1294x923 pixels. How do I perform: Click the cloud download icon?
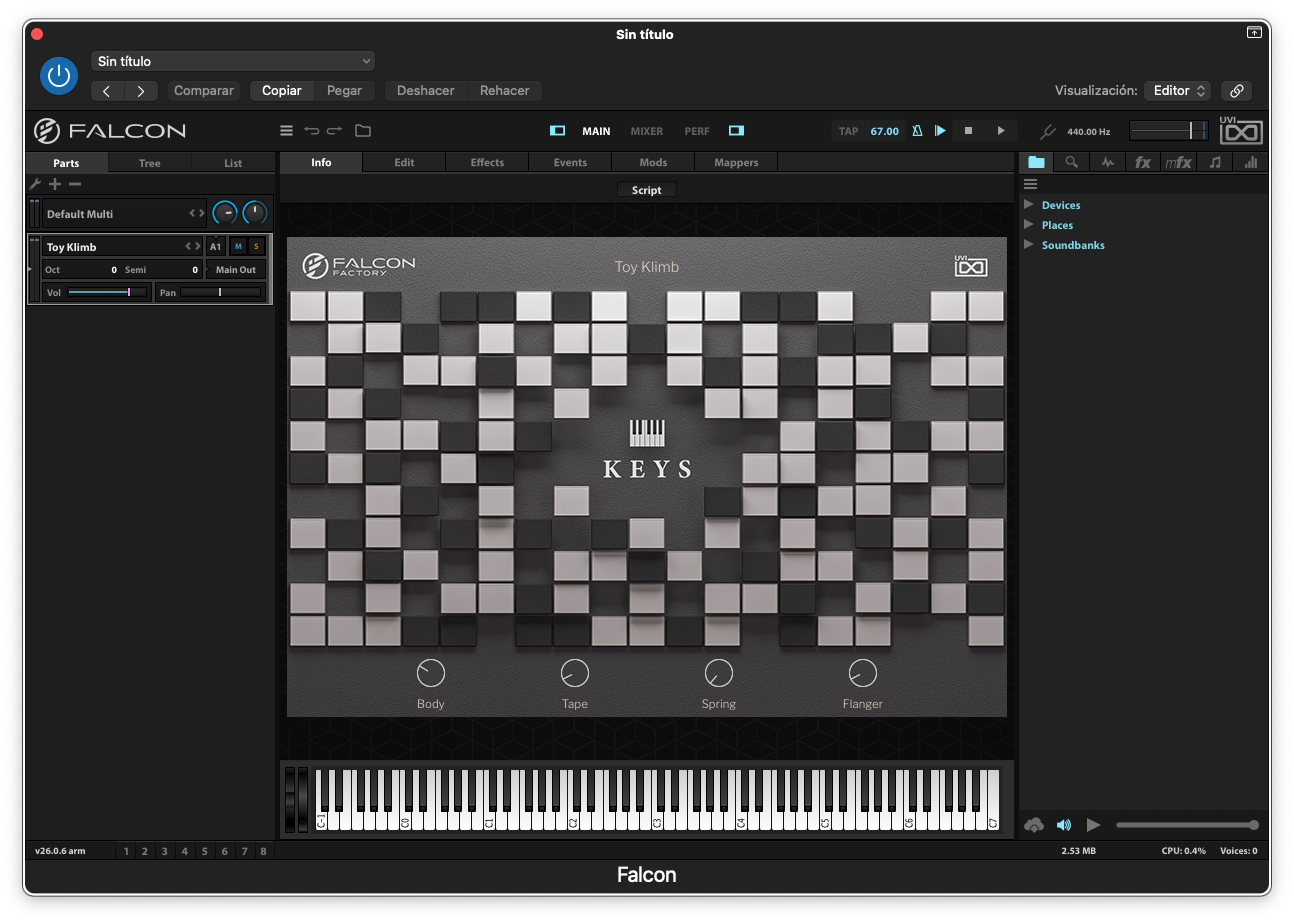pyautogui.click(x=1035, y=825)
